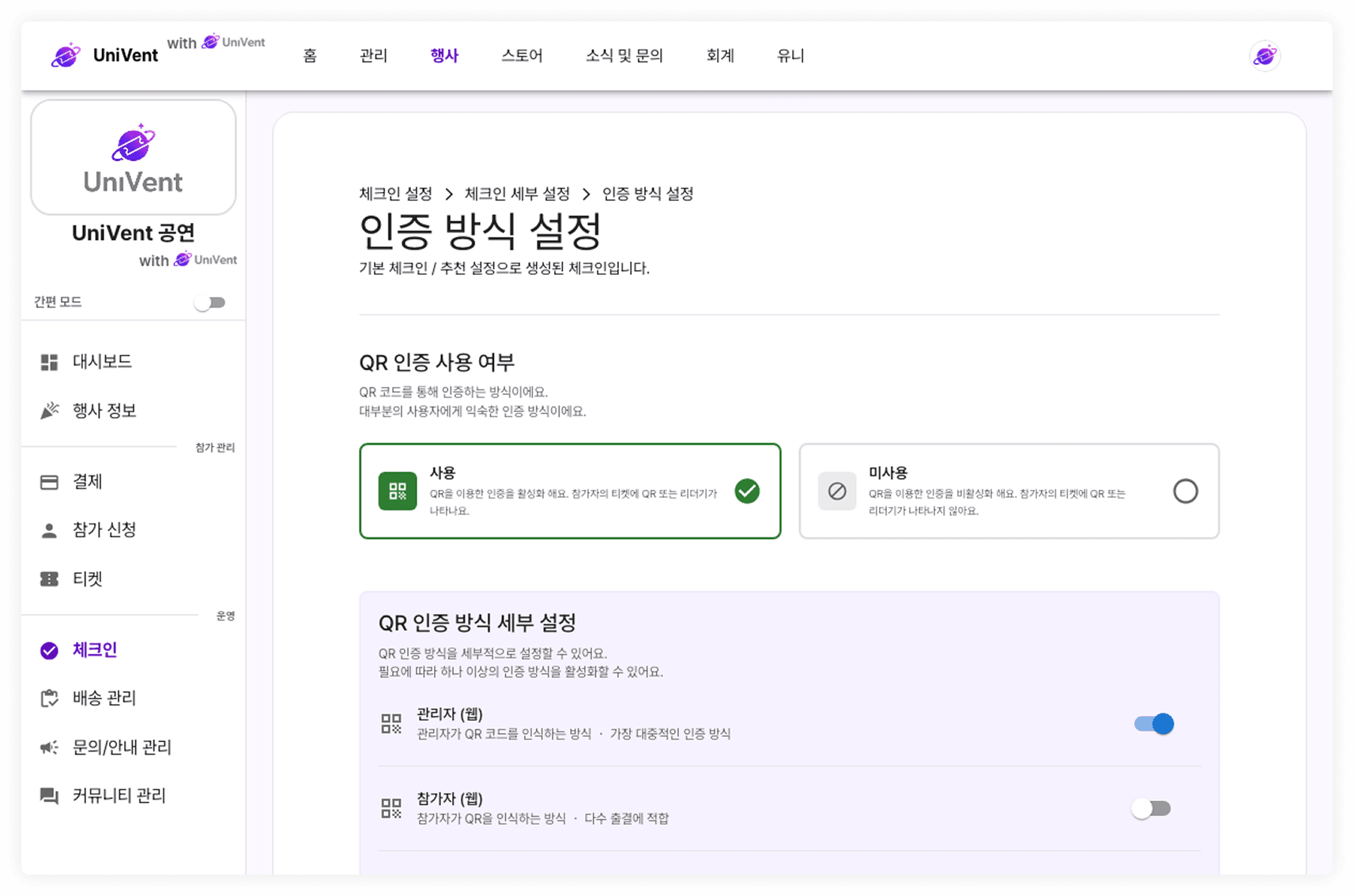Open the profile avatar icon
The image size is (1354, 896).
click(x=1265, y=56)
